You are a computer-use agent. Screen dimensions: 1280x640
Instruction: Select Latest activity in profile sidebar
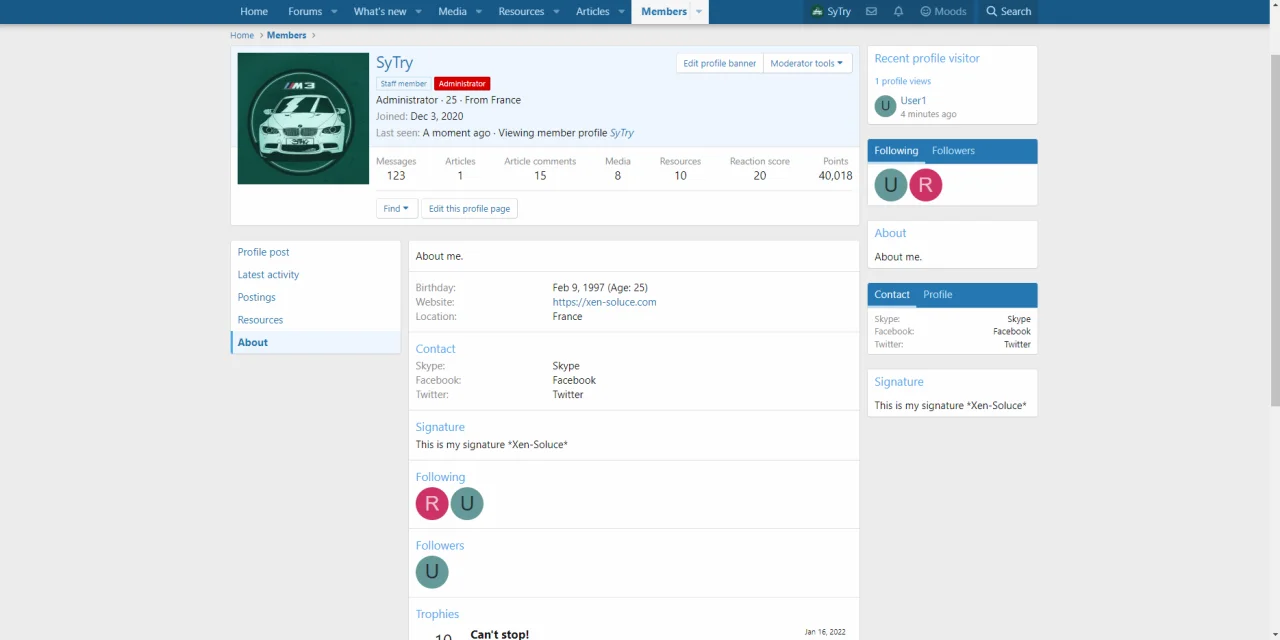pos(268,275)
